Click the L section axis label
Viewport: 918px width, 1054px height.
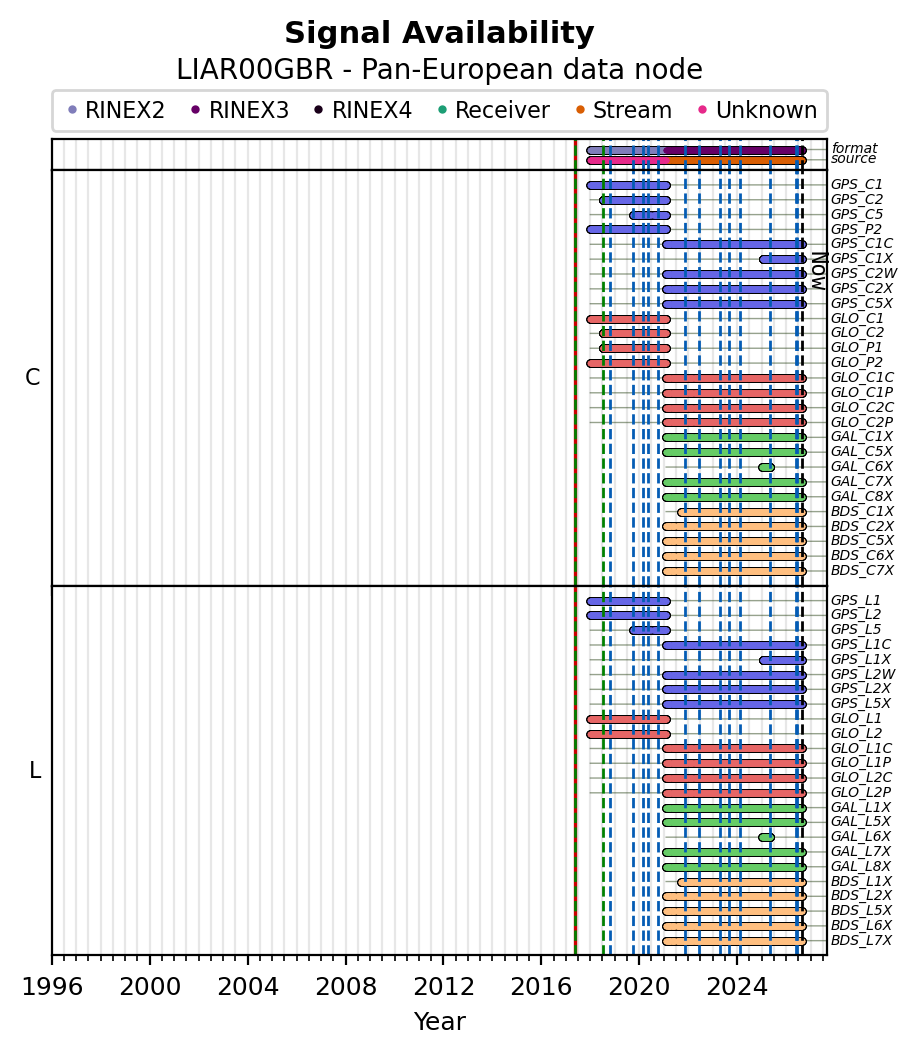[x=35, y=770]
